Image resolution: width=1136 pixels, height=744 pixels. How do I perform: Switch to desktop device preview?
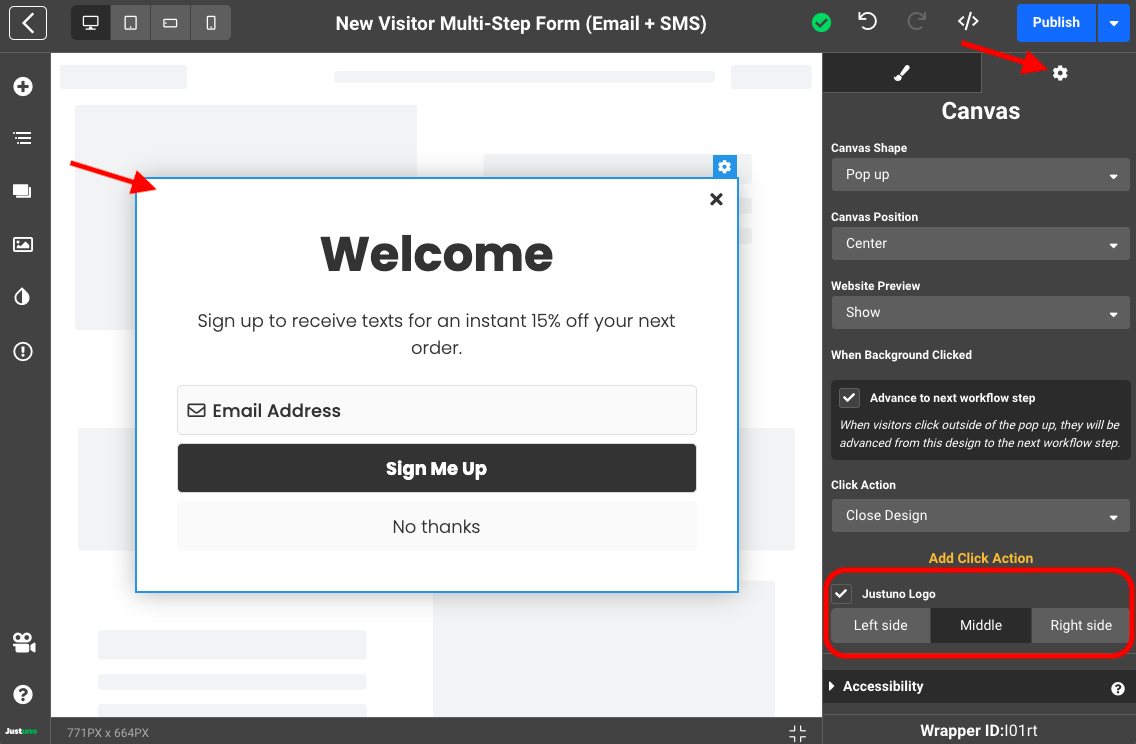91,23
